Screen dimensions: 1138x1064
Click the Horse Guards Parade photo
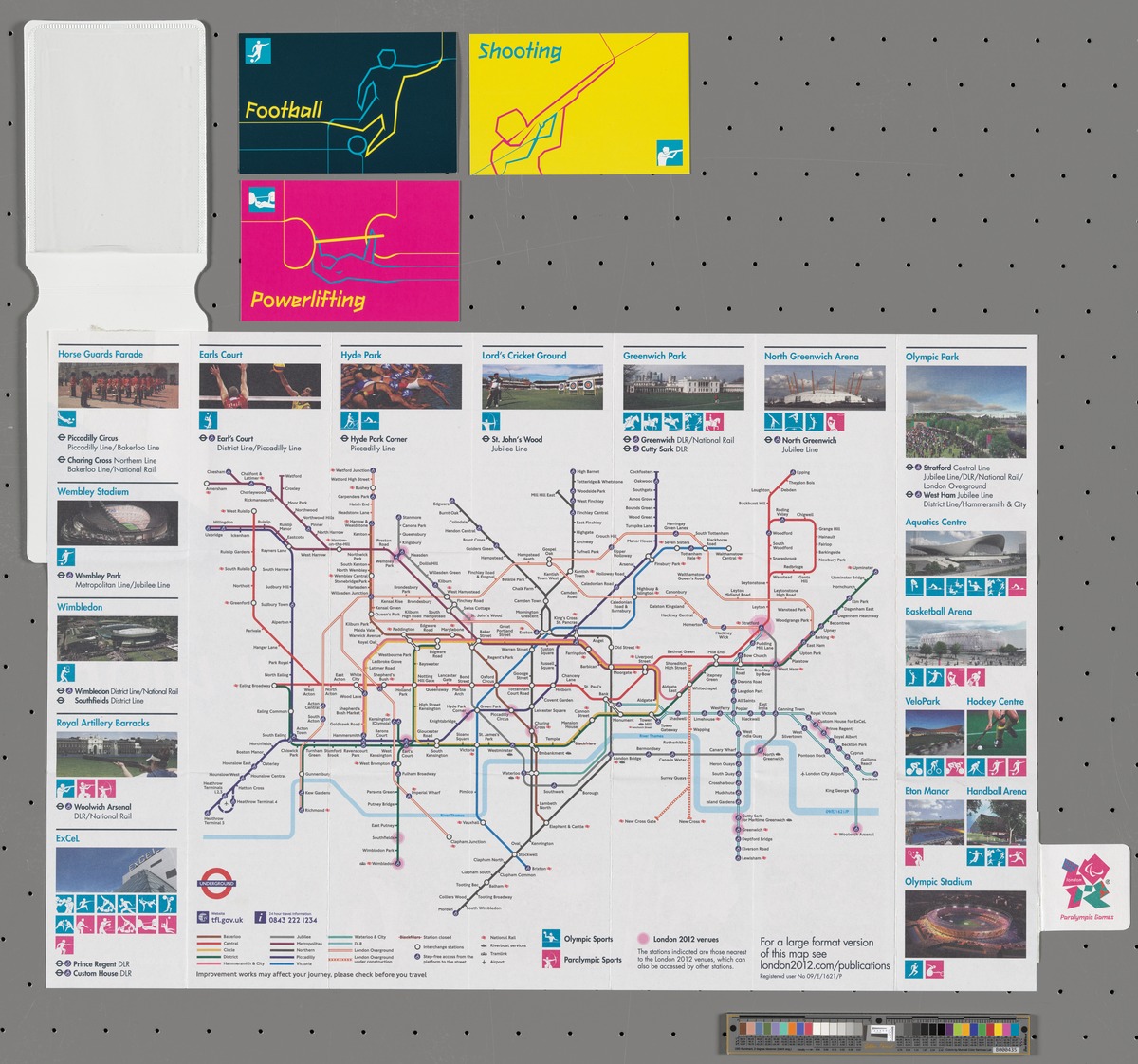coord(118,386)
